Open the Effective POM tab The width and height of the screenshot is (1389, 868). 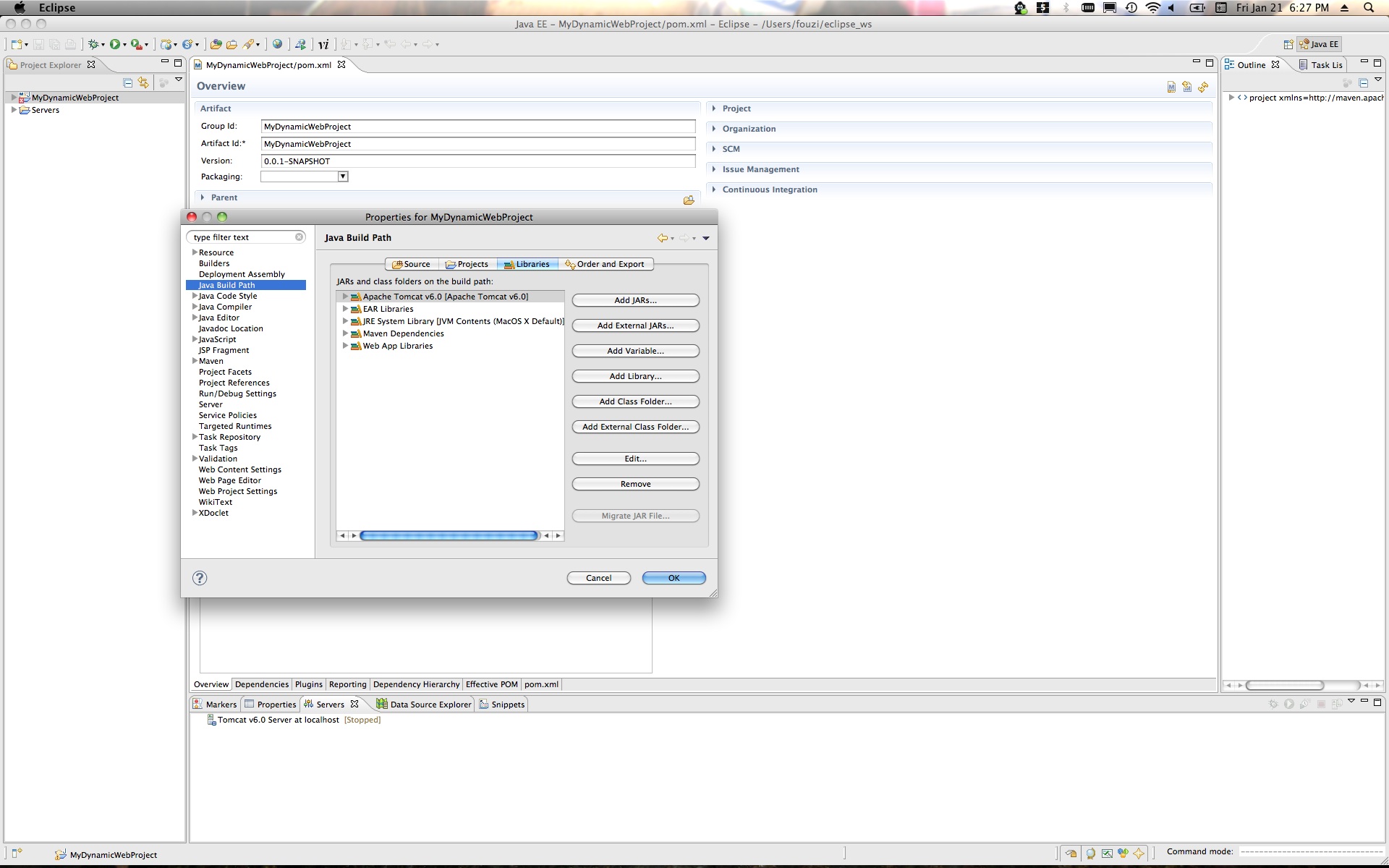pyautogui.click(x=492, y=684)
